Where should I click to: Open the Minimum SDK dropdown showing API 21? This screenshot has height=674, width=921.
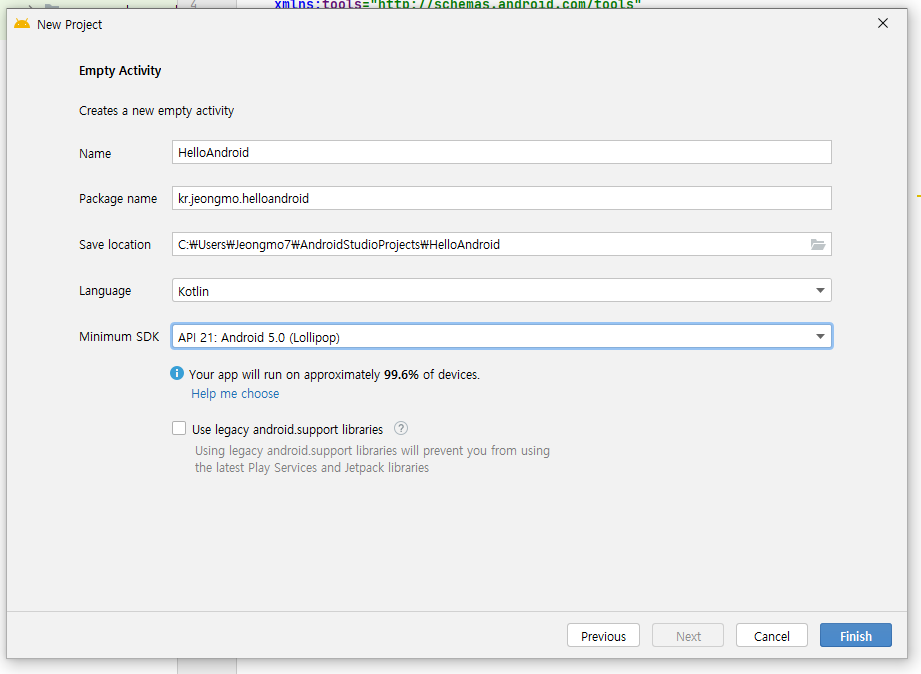tap(502, 337)
